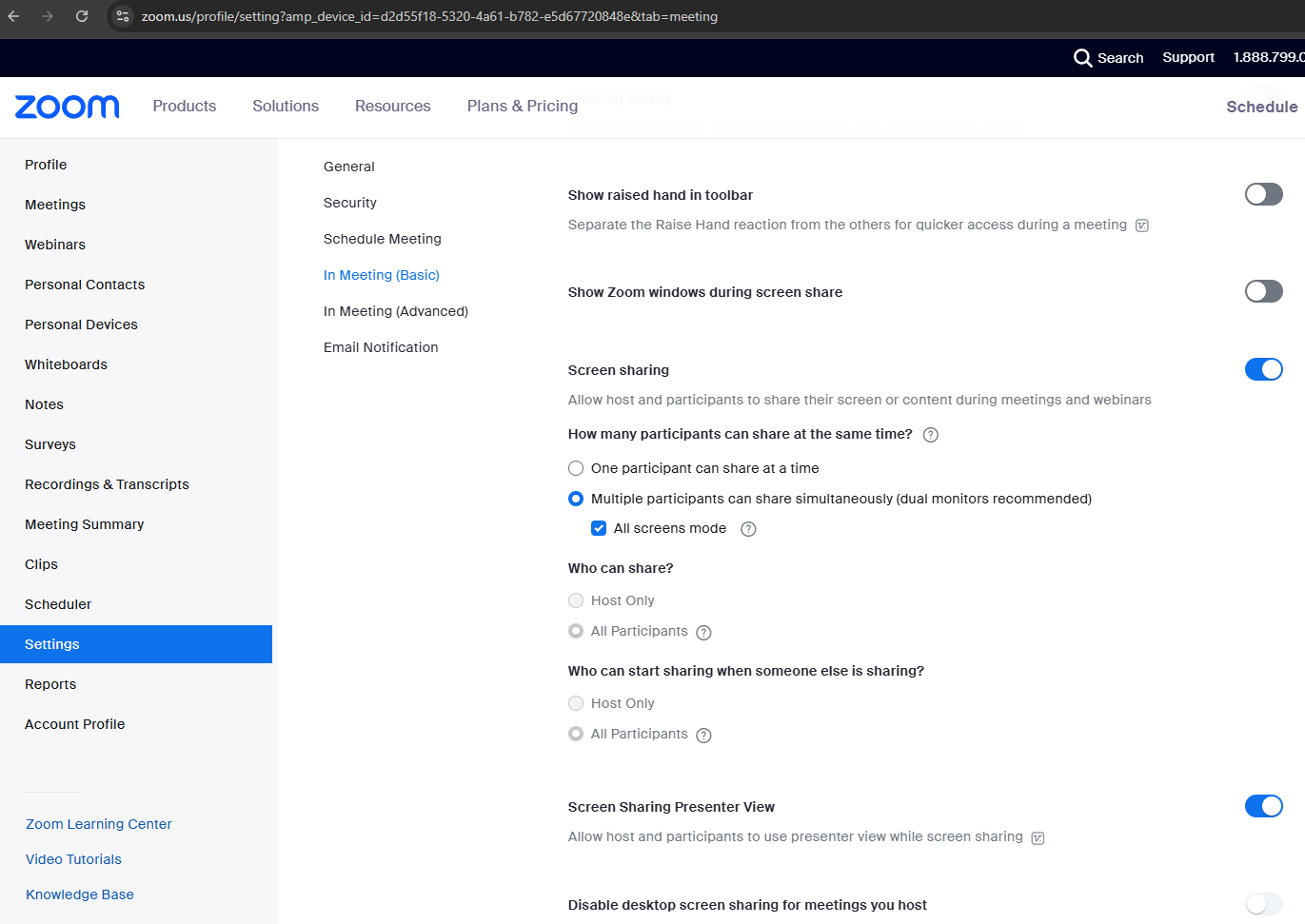The image size is (1305, 924).
Task: Open the Zoom Learning Center link
Action: 99,824
